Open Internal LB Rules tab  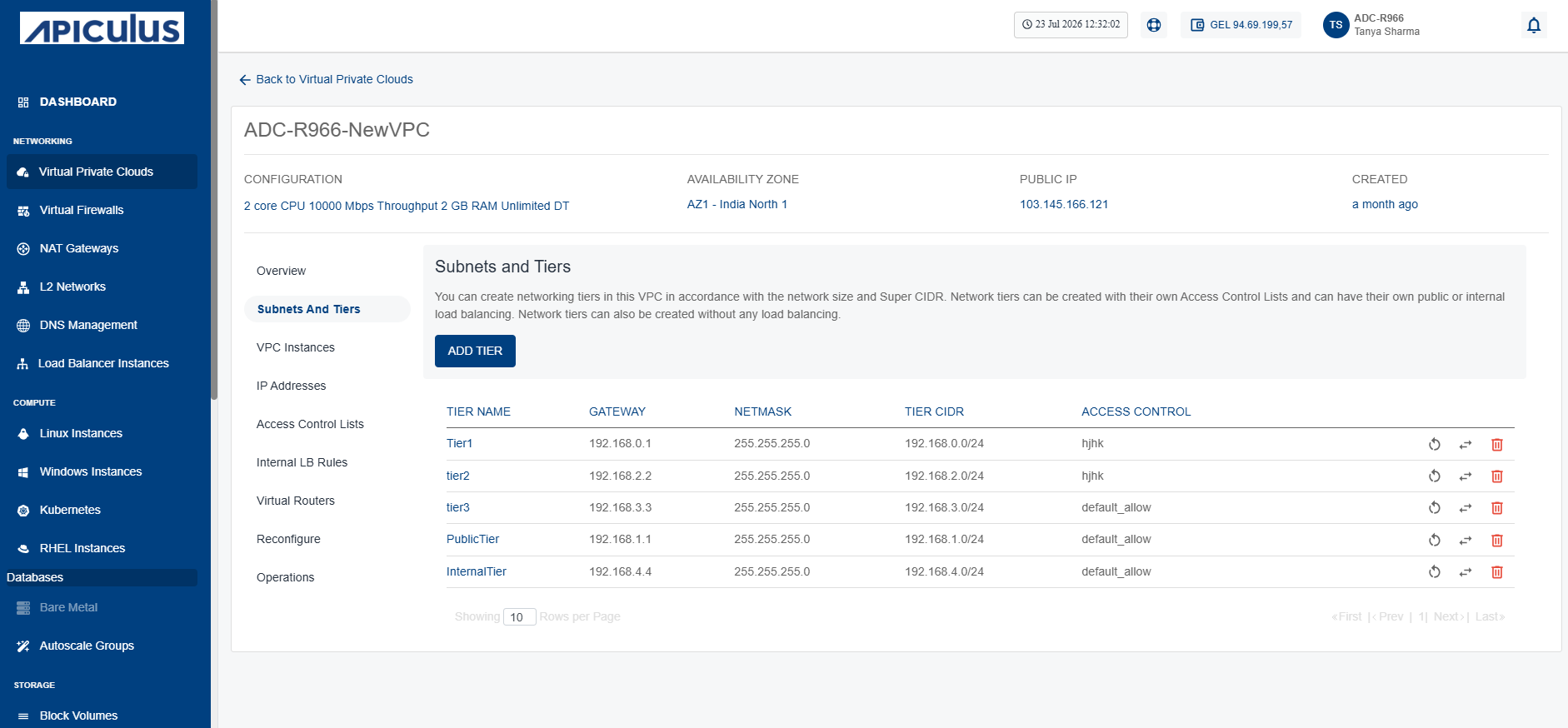302,462
